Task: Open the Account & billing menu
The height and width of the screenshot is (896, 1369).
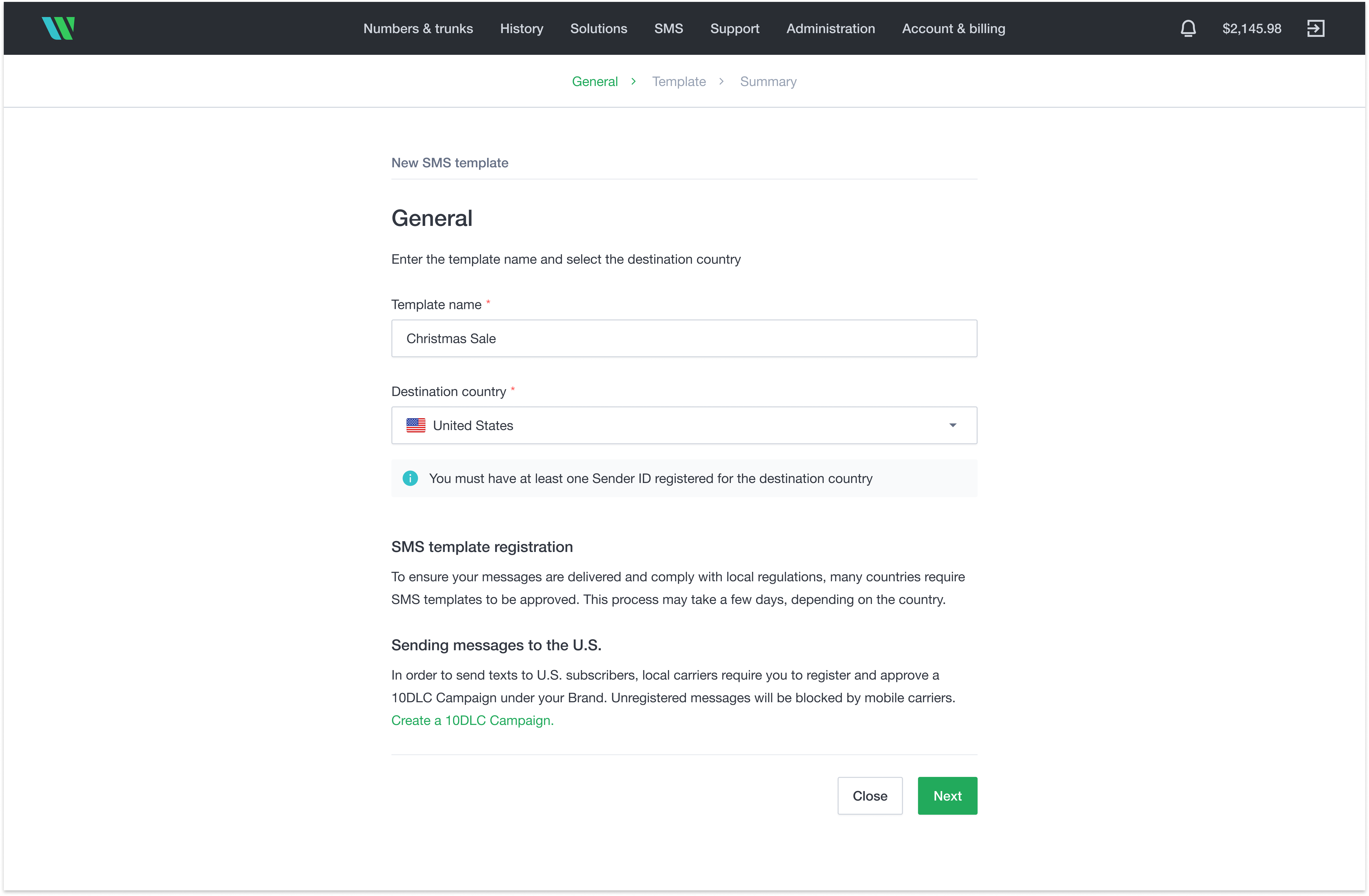Action: tap(953, 28)
